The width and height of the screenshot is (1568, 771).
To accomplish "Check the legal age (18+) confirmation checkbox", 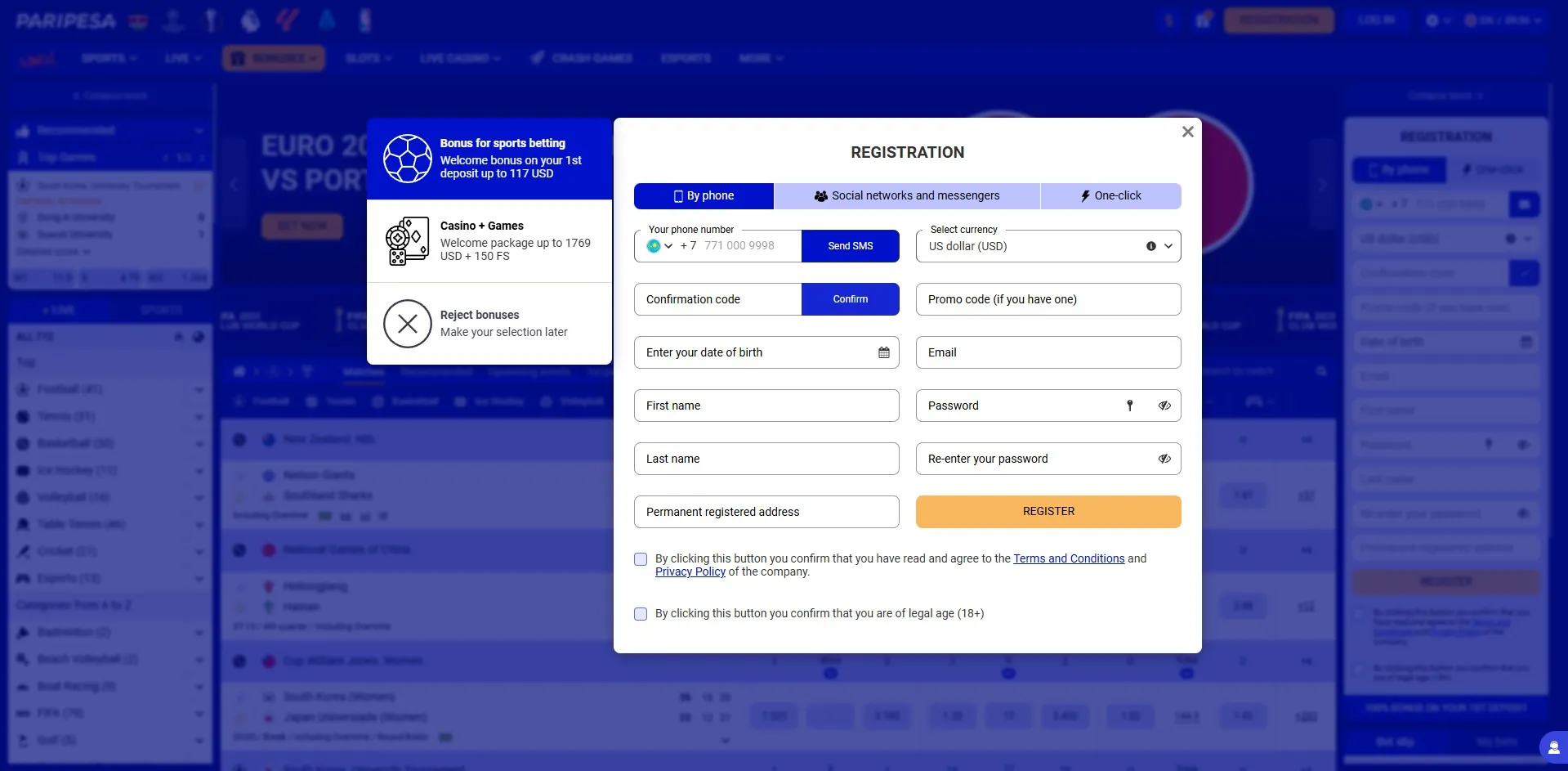I will pos(640,613).
